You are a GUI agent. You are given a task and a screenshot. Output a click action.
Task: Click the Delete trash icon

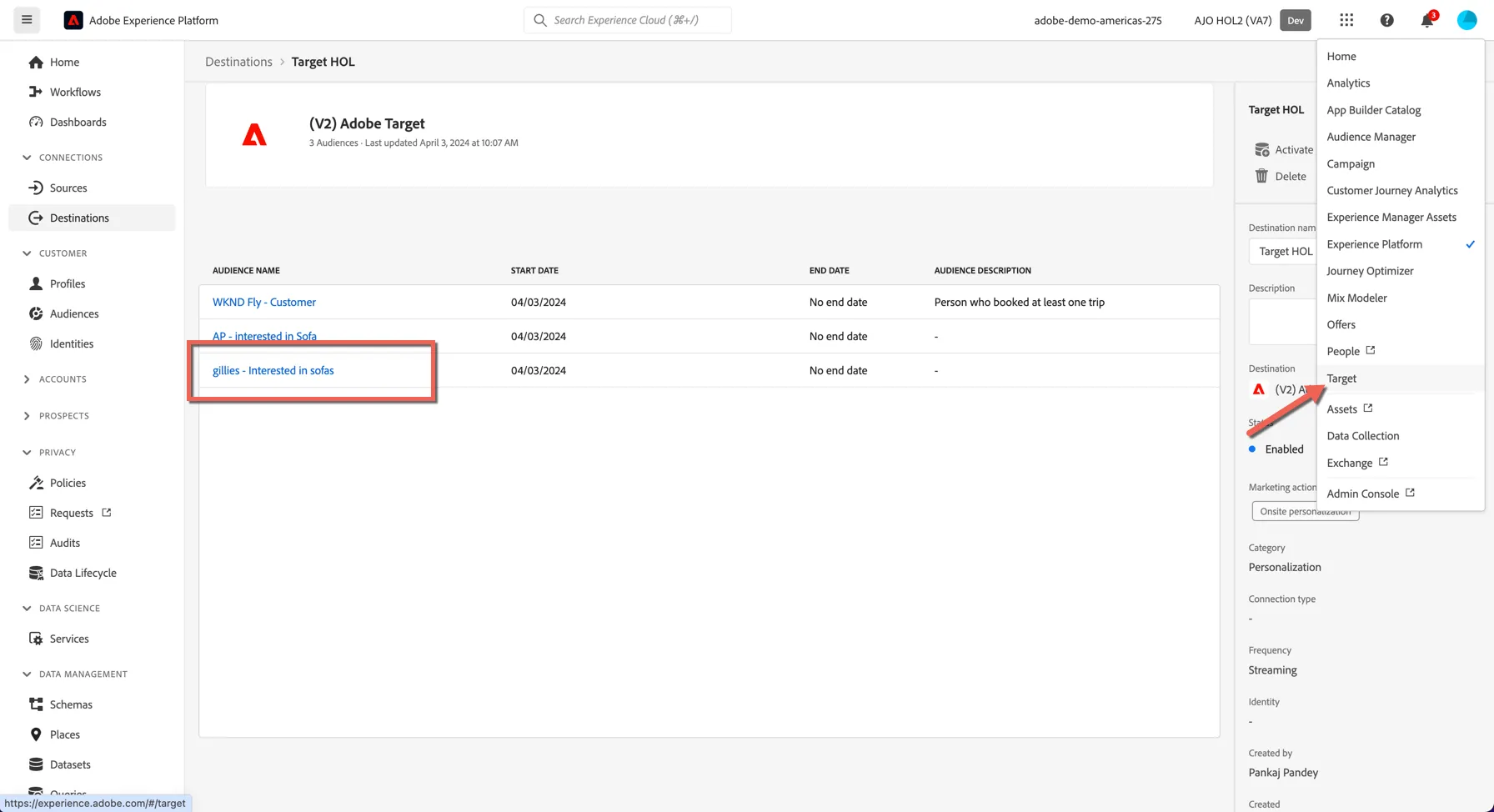(1261, 176)
